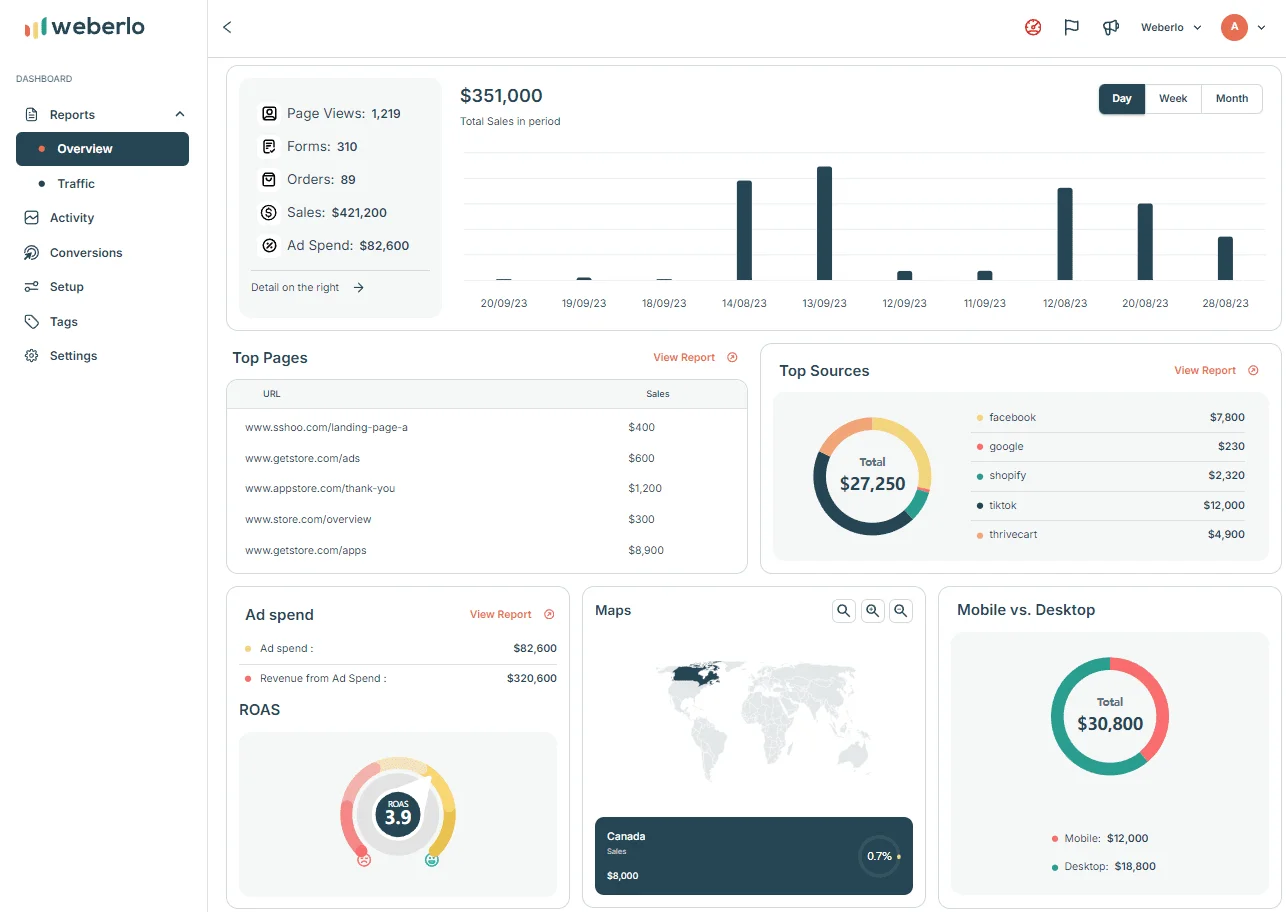Open the megaphone announcements icon
Image resolution: width=1286 pixels, height=912 pixels.
click(x=1110, y=27)
